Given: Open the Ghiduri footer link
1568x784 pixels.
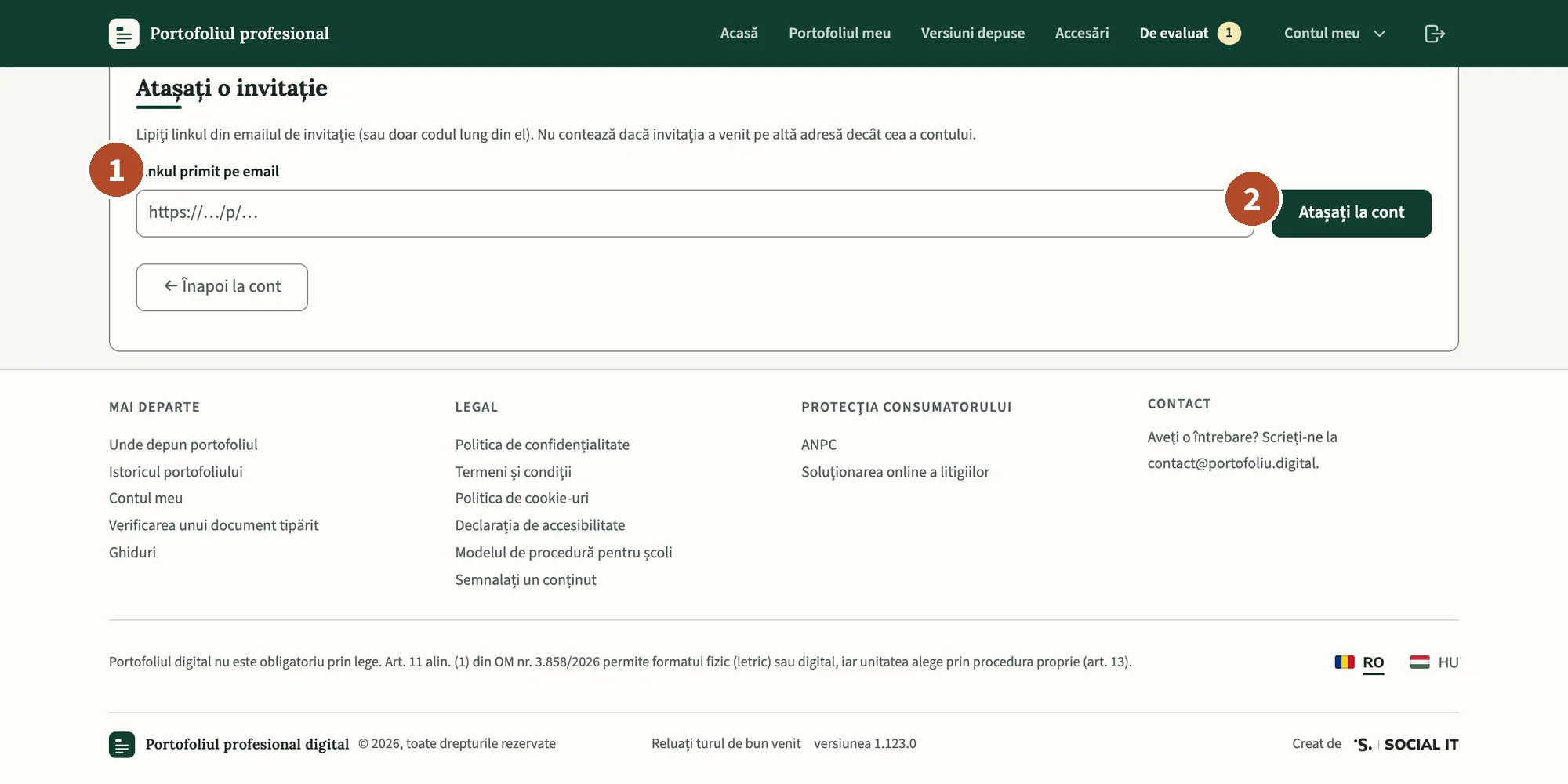Looking at the screenshot, I should (x=132, y=552).
